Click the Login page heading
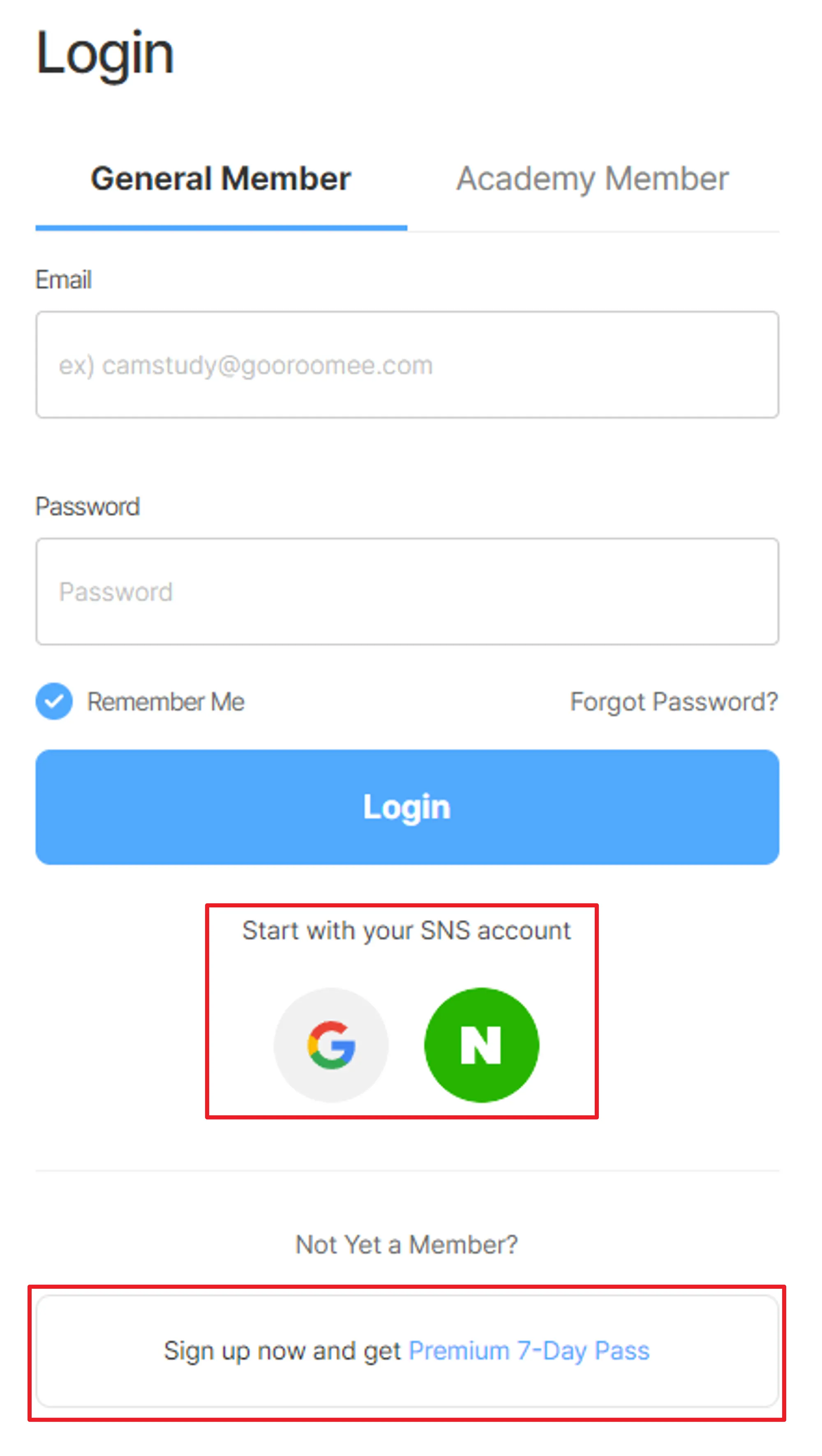Viewport: 822px width, 1456px height. point(105,54)
